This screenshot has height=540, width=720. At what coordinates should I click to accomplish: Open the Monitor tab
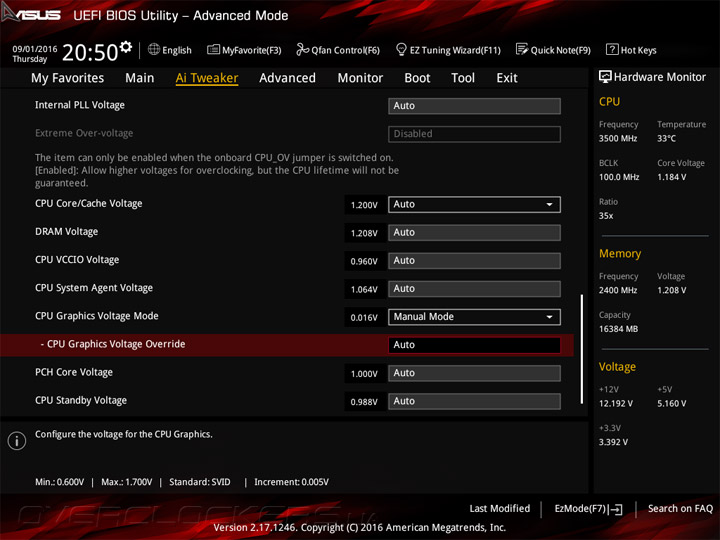point(360,78)
